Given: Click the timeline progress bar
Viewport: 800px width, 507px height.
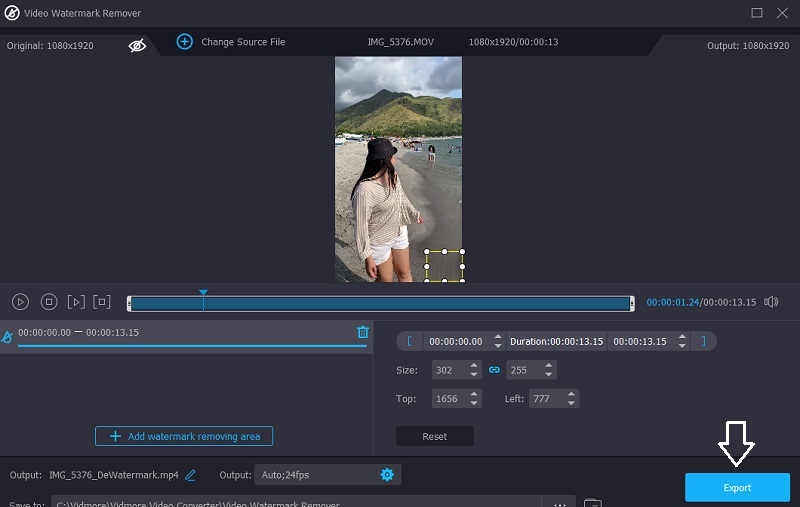Looking at the screenshot, I should (x=380, y=303).
